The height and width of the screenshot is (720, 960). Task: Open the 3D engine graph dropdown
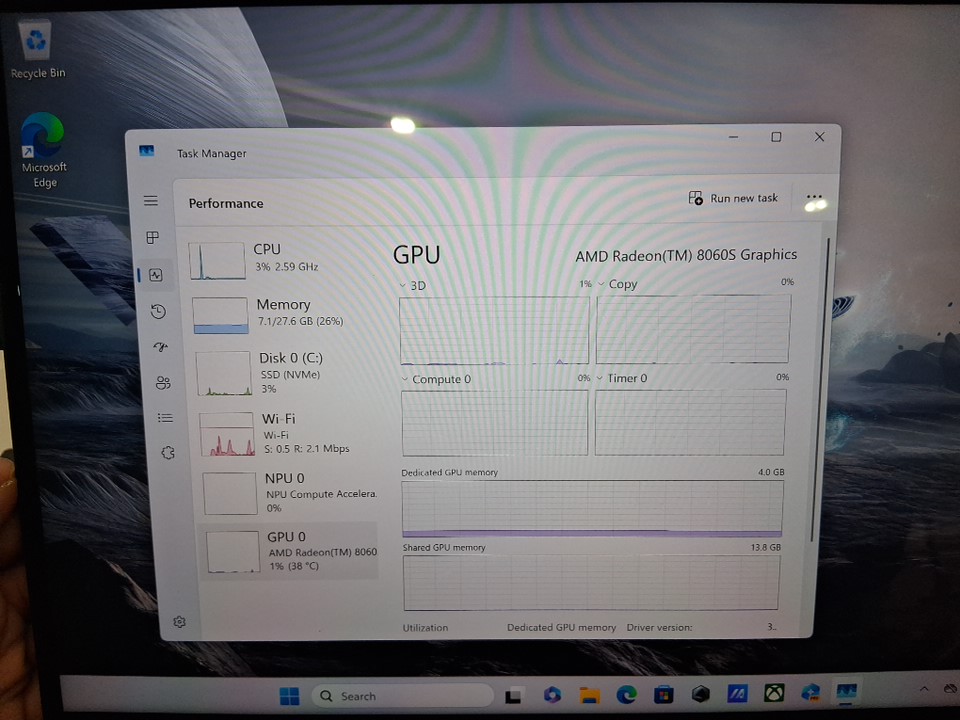point(403,286)
